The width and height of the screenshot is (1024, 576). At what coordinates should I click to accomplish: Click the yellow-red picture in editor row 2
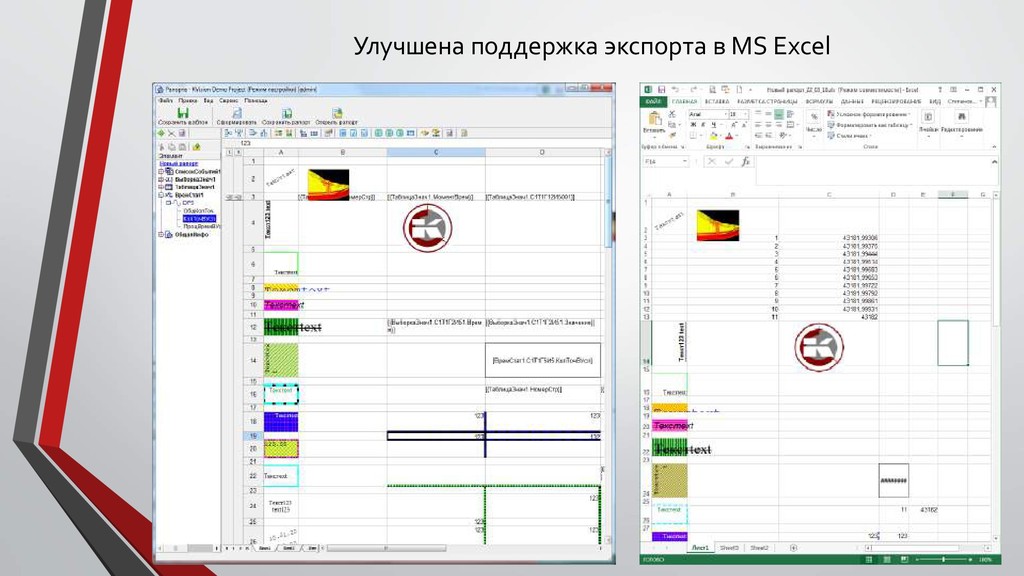tap(328, 185)
